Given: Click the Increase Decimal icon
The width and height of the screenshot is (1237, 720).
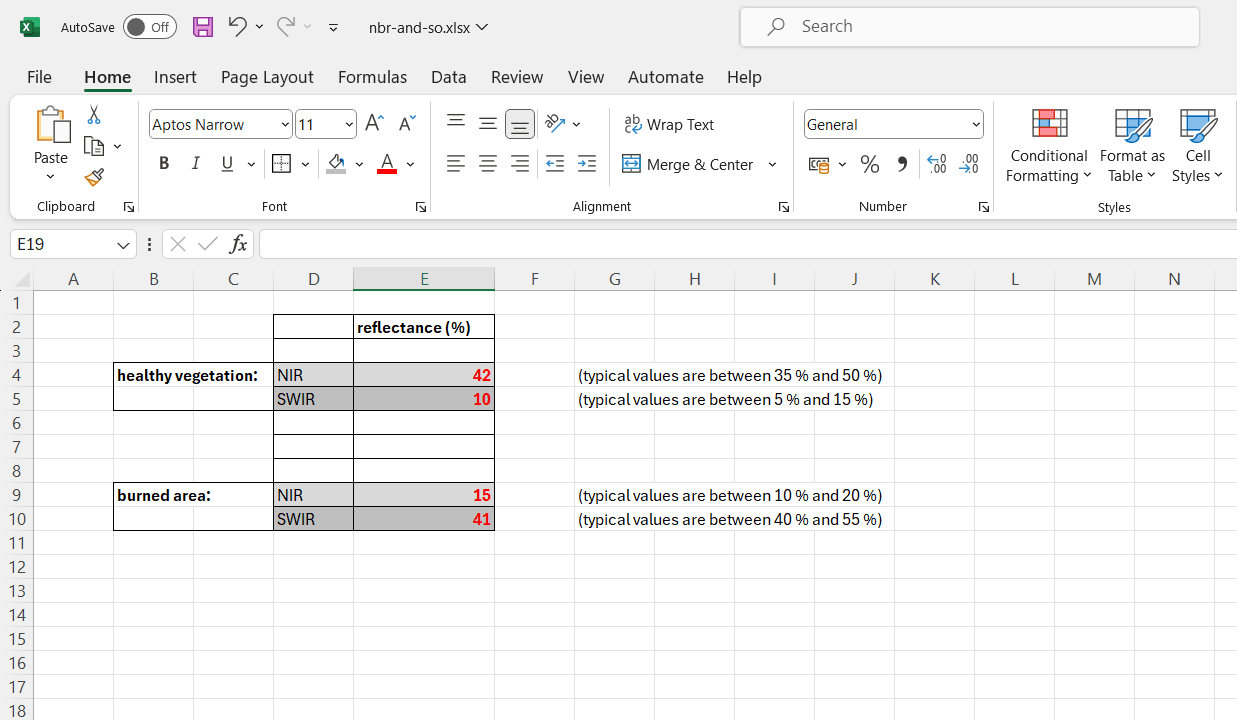Looking at the screenshot, I should (937, 165).
